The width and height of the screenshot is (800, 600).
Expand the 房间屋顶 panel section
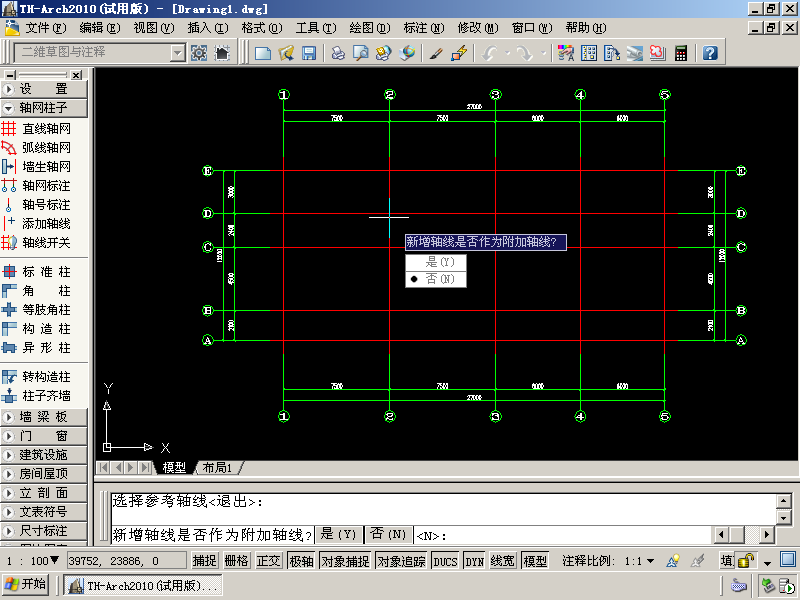coord(44,473)
